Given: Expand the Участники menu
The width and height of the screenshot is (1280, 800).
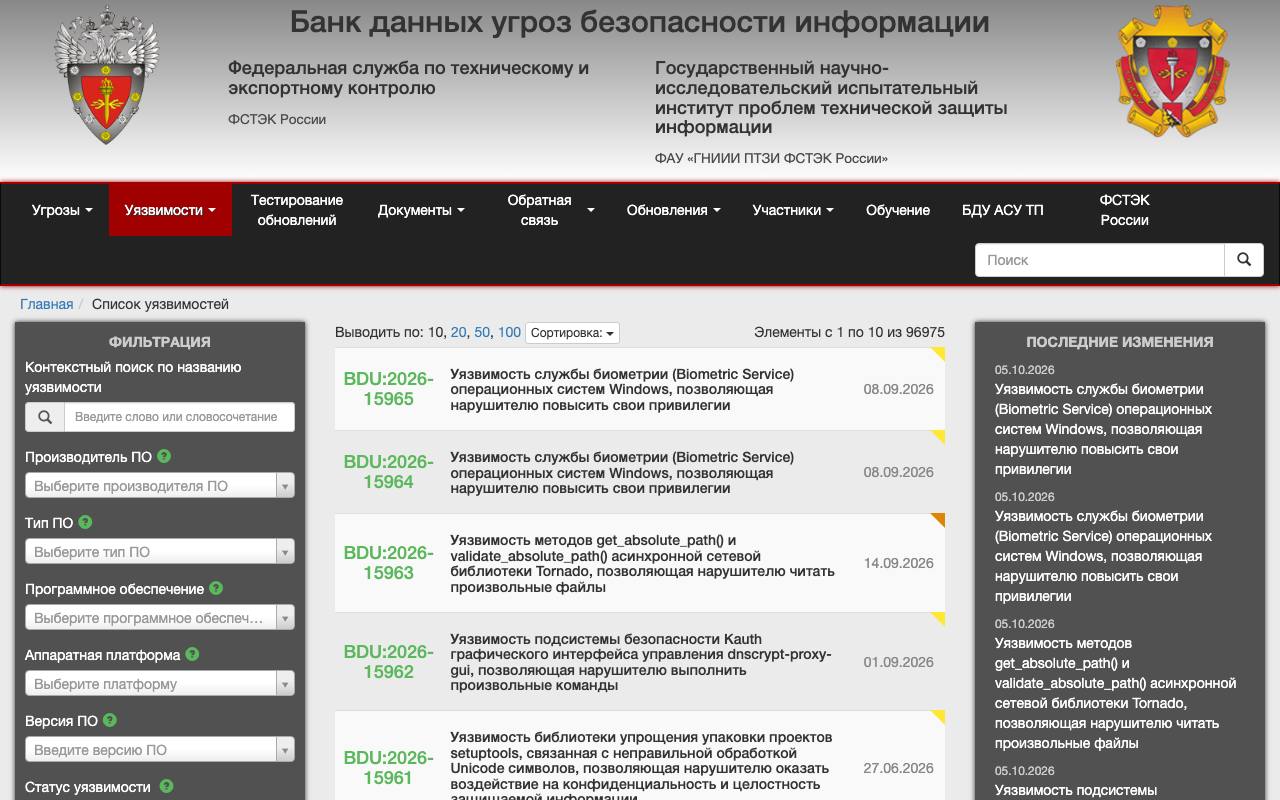Looking at the screenshot, I should 793,210.
